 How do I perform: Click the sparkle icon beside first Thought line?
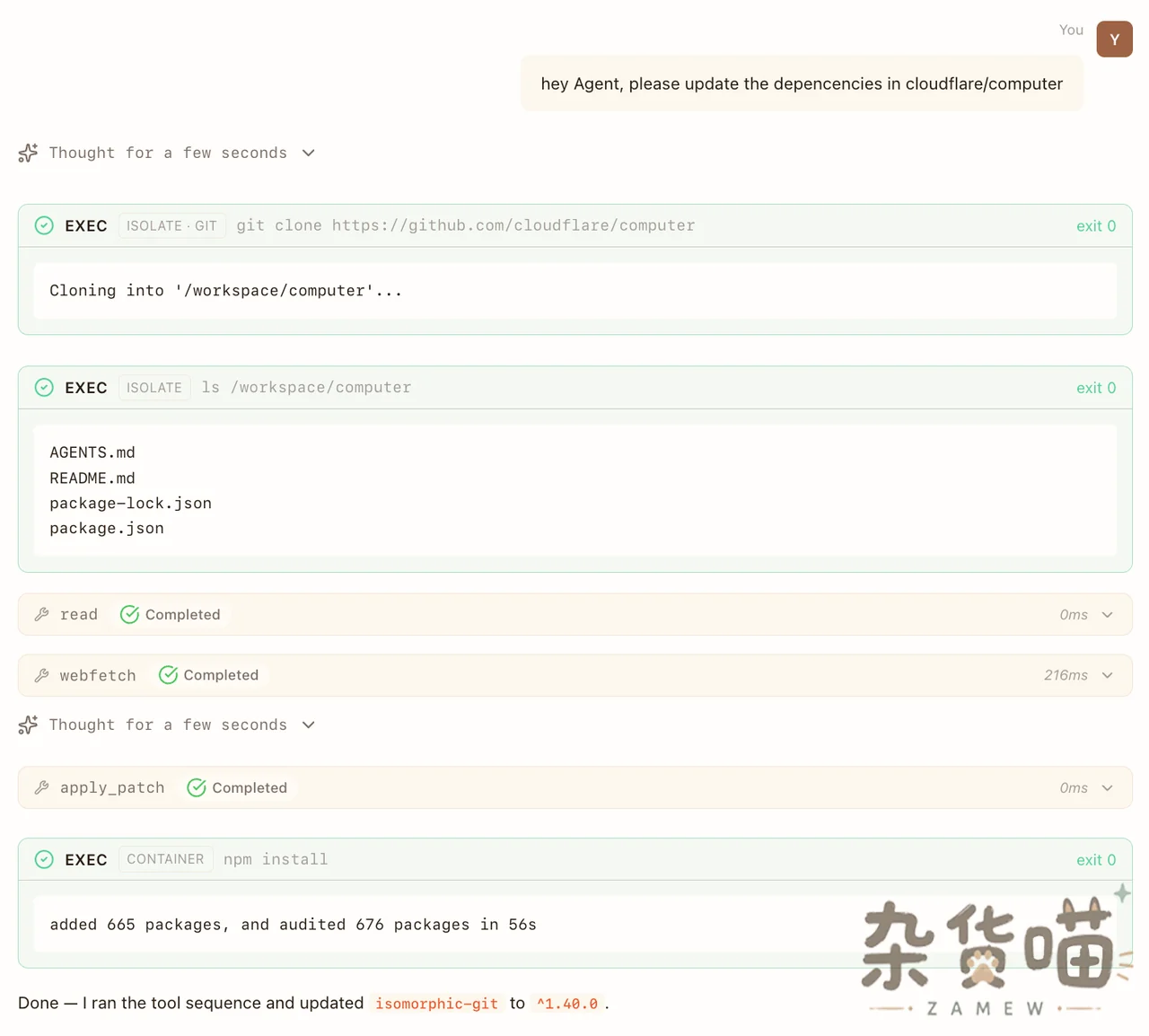click(x=28, y=153)
